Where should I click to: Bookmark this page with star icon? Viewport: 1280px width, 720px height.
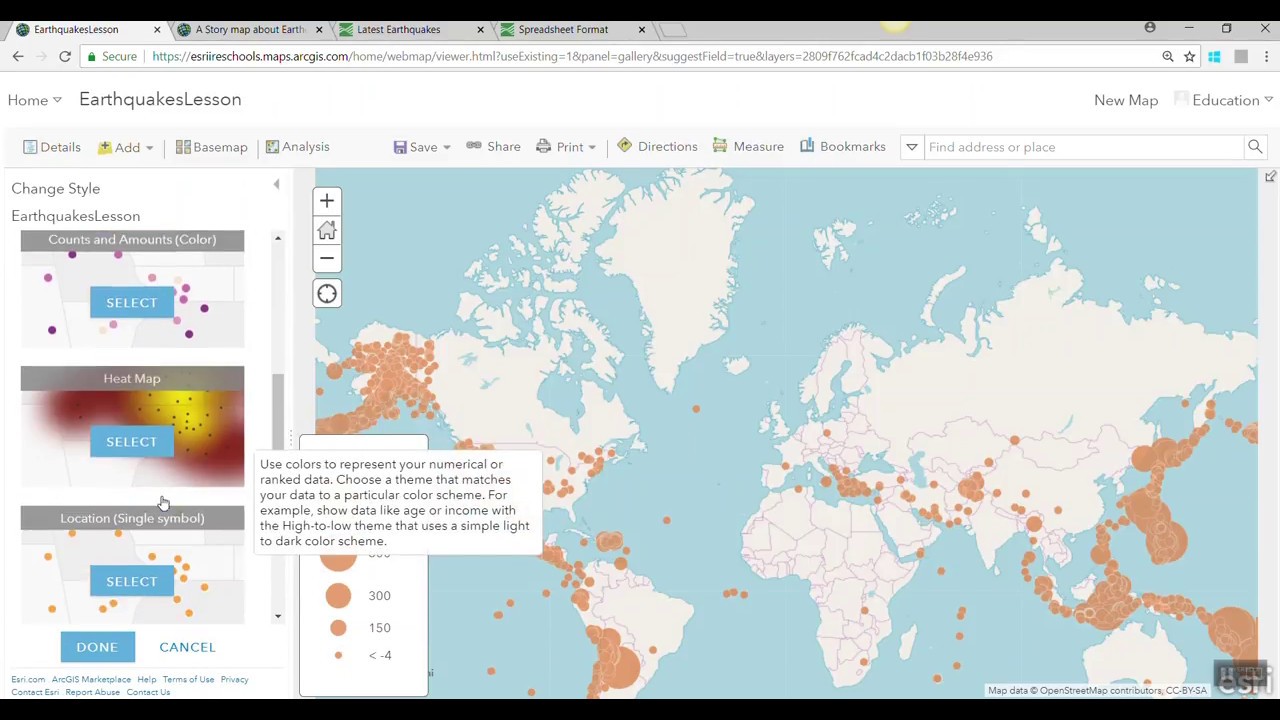coord(1190,56)
